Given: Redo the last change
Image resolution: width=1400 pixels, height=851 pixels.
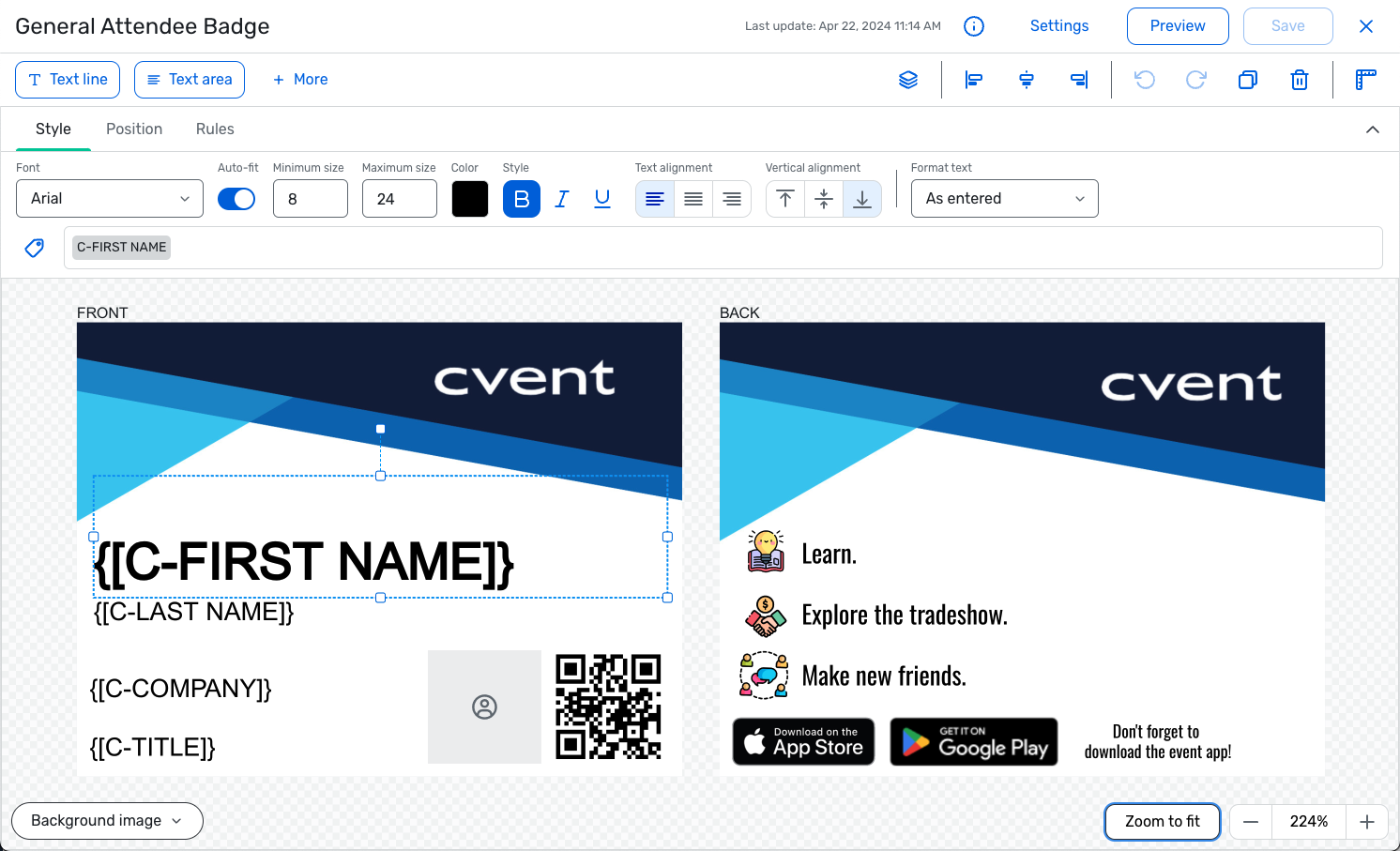Looking at the screenshot, I should coord(1195,80).
